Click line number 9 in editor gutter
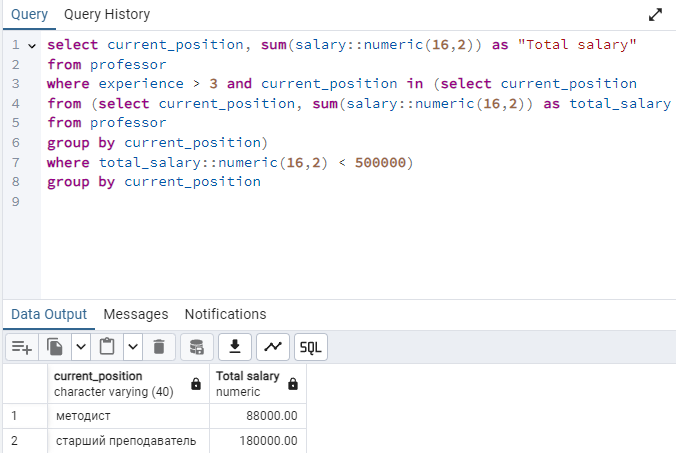This screenshot has width=676, height=453. (16, 201)
